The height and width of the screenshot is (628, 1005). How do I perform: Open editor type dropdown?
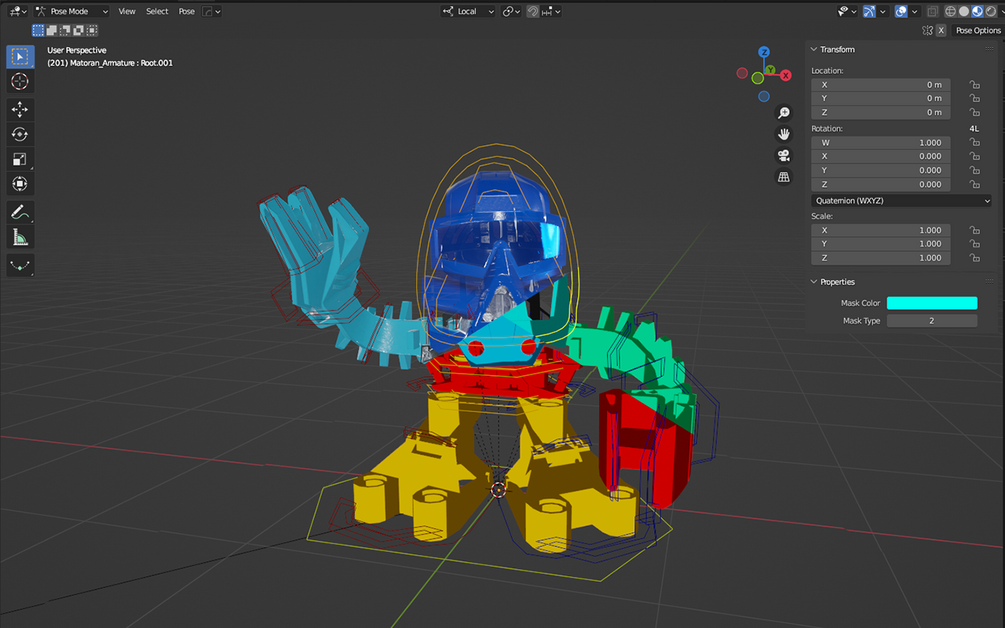[x=17, y=11]
